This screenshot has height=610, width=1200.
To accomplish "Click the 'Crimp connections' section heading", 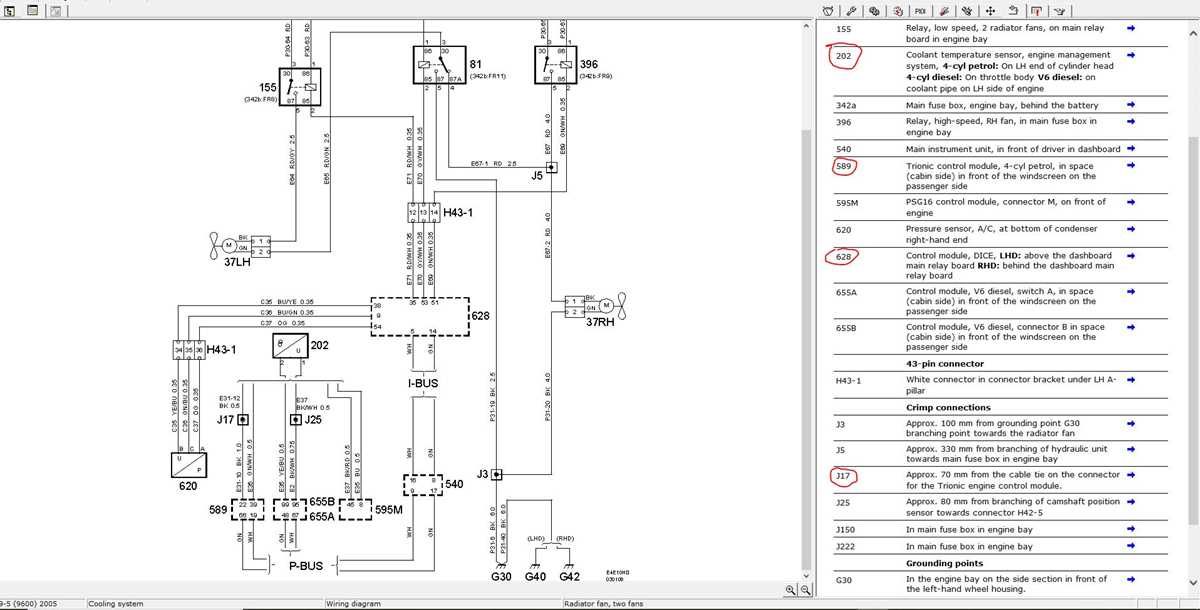I will (948, 407).
